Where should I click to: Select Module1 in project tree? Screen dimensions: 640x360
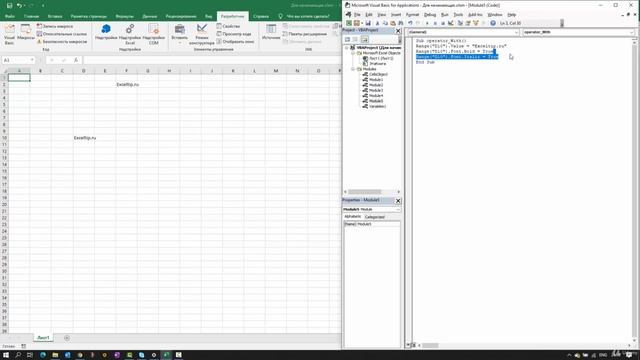[376, 80]
